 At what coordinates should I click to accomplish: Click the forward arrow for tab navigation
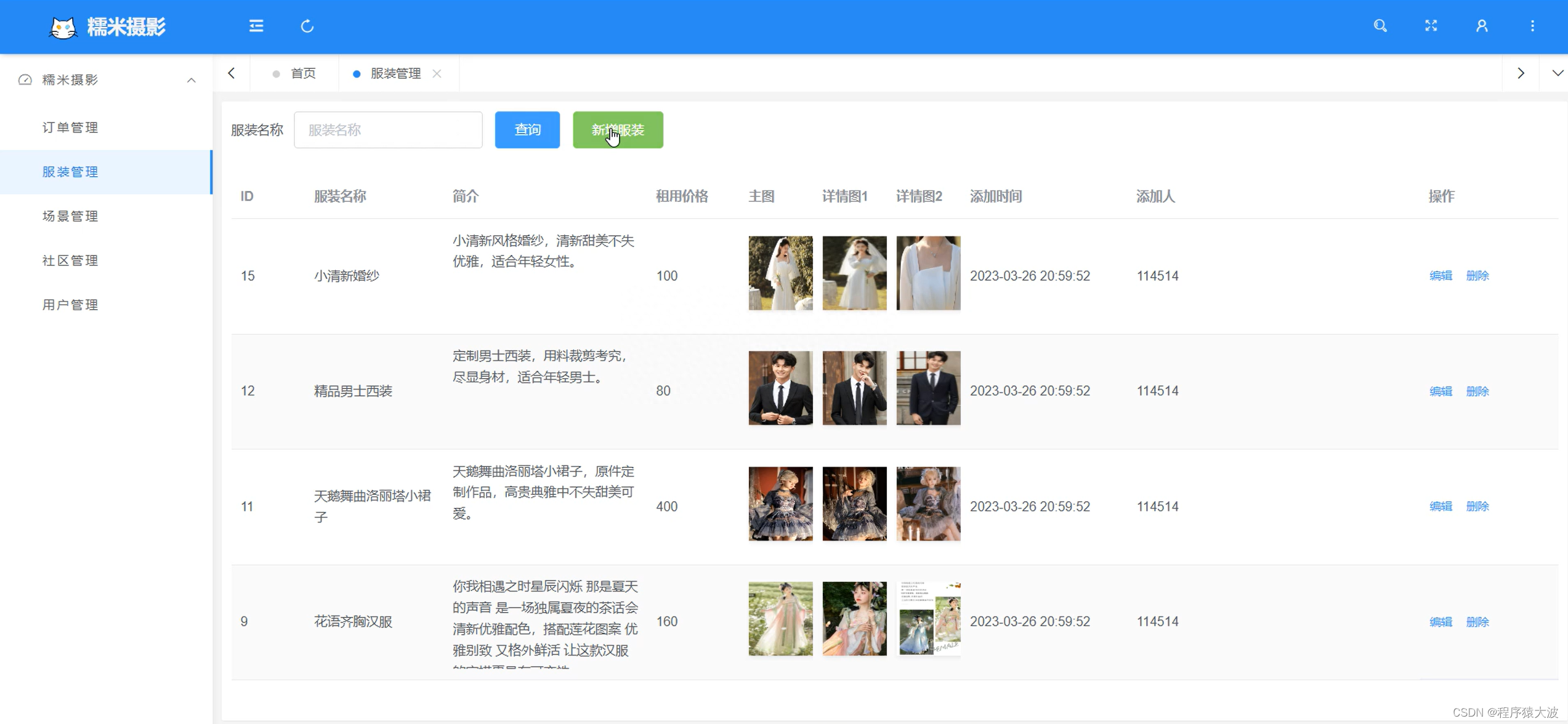click(1521, 73)
